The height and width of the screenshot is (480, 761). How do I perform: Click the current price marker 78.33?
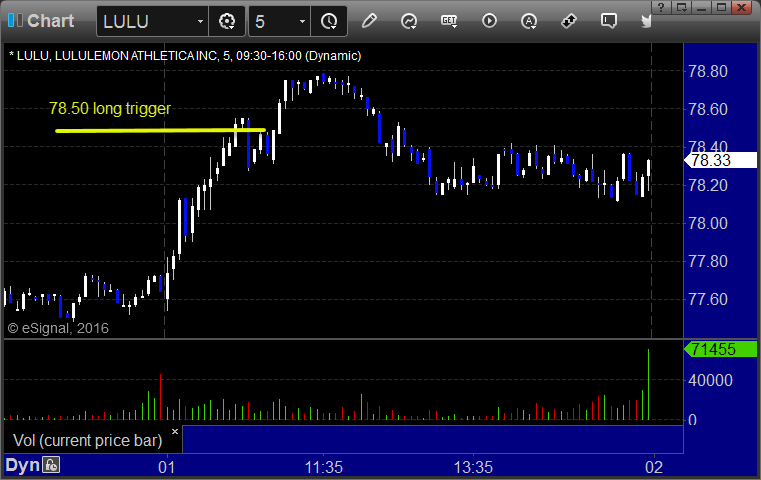[x=721, y=160]
